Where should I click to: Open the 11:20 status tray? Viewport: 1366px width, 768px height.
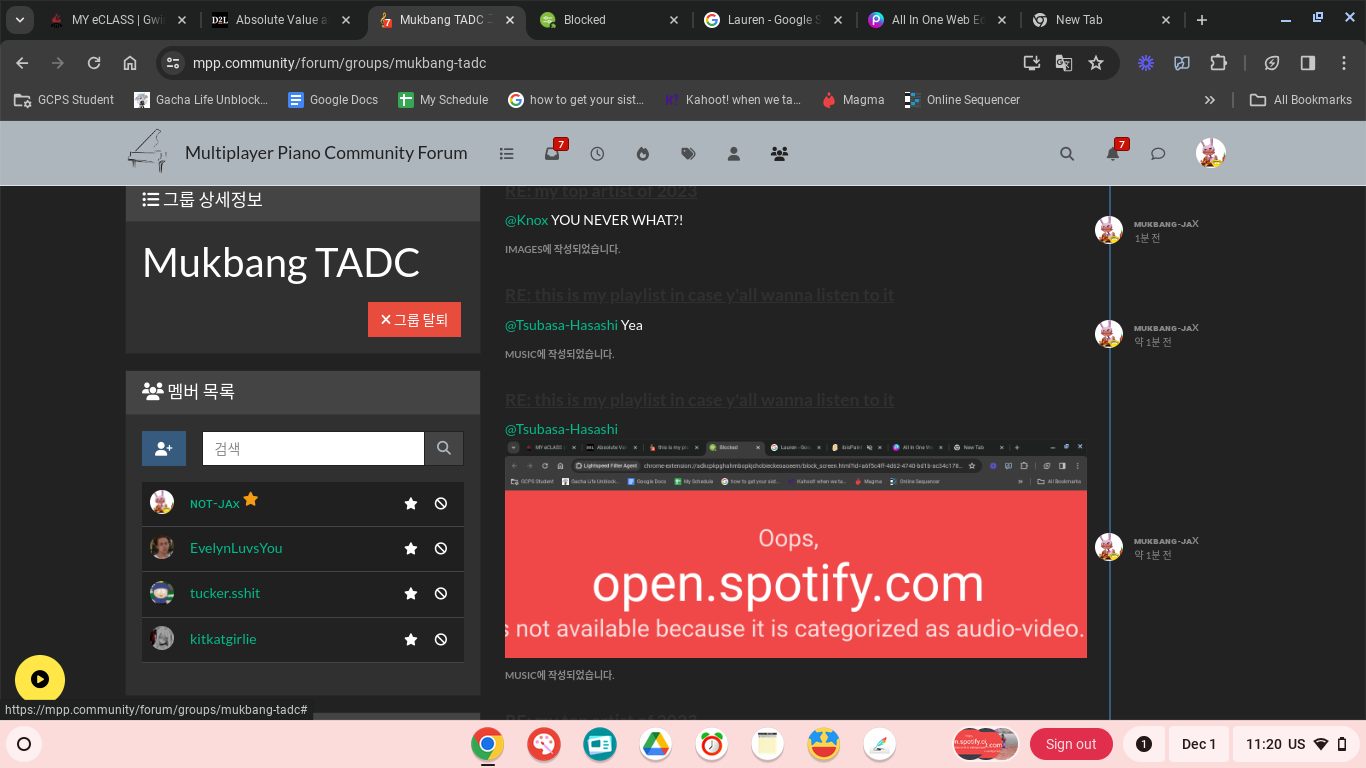1297,744
